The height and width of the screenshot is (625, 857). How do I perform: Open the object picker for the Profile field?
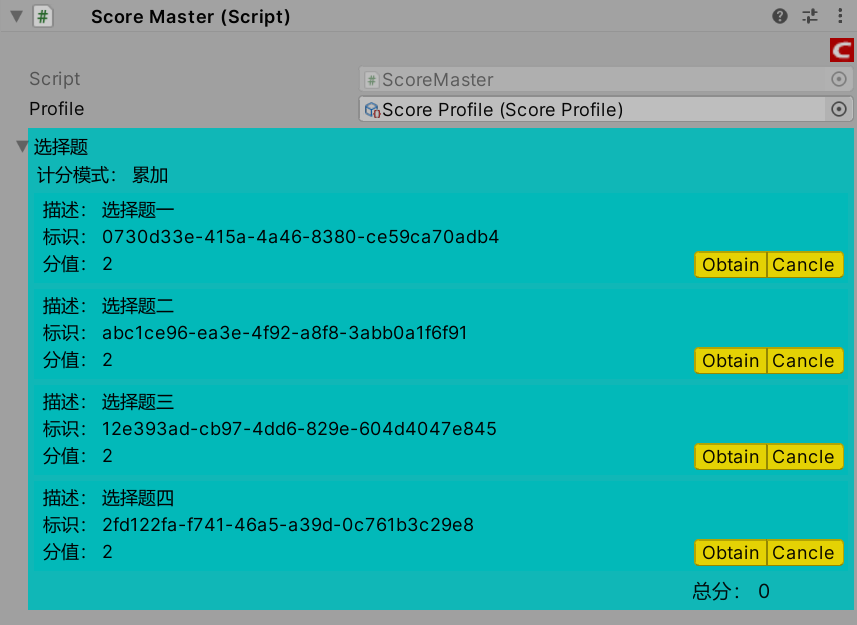click(x=838, y=109)
